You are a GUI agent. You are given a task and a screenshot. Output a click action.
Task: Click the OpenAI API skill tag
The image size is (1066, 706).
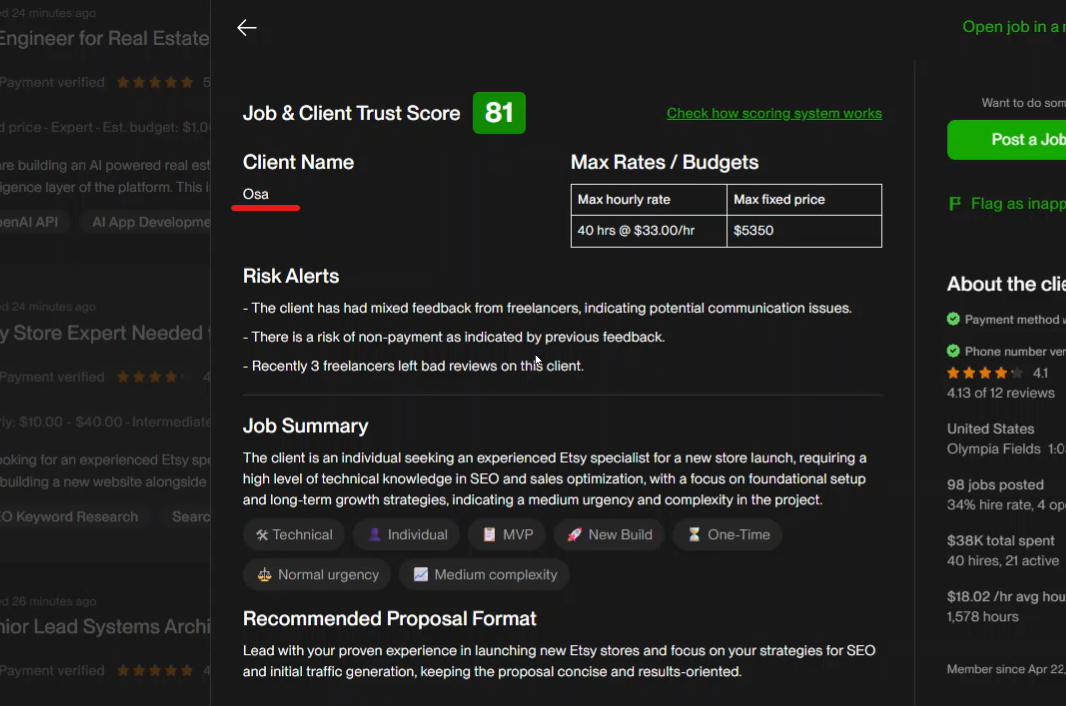pyautogui.click(x=30, y=222)
